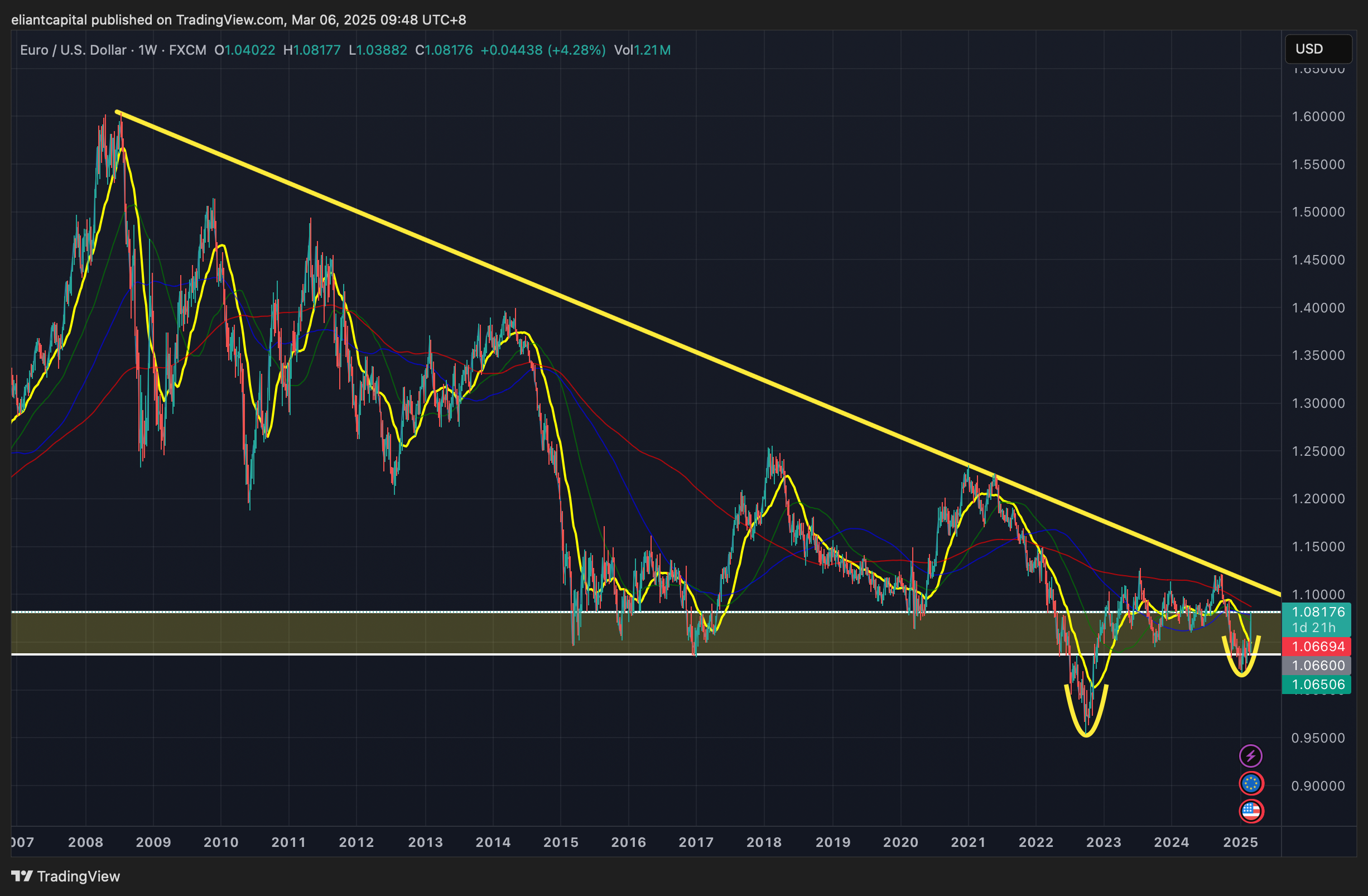Viewport: 1368px width, 896px height.
Task: Click the purple lightning bolt event icon
Action: tap(1250, 756)
